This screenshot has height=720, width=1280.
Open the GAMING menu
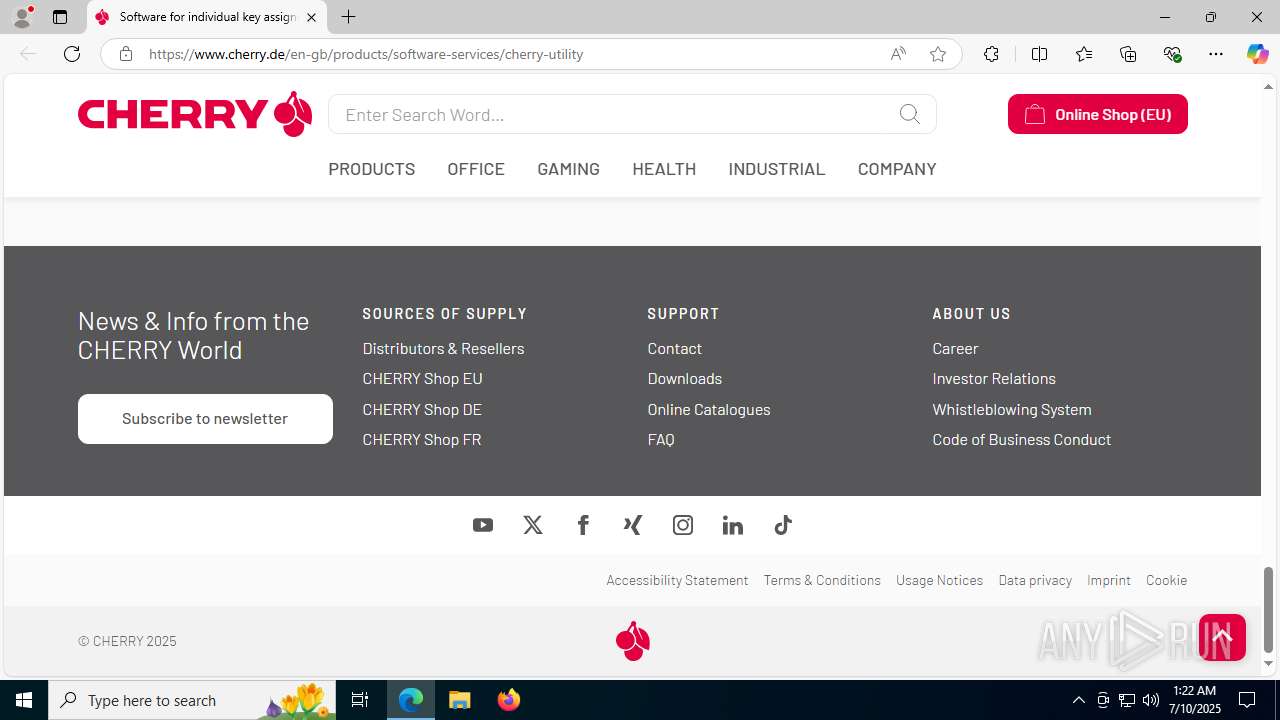(568, 169)
